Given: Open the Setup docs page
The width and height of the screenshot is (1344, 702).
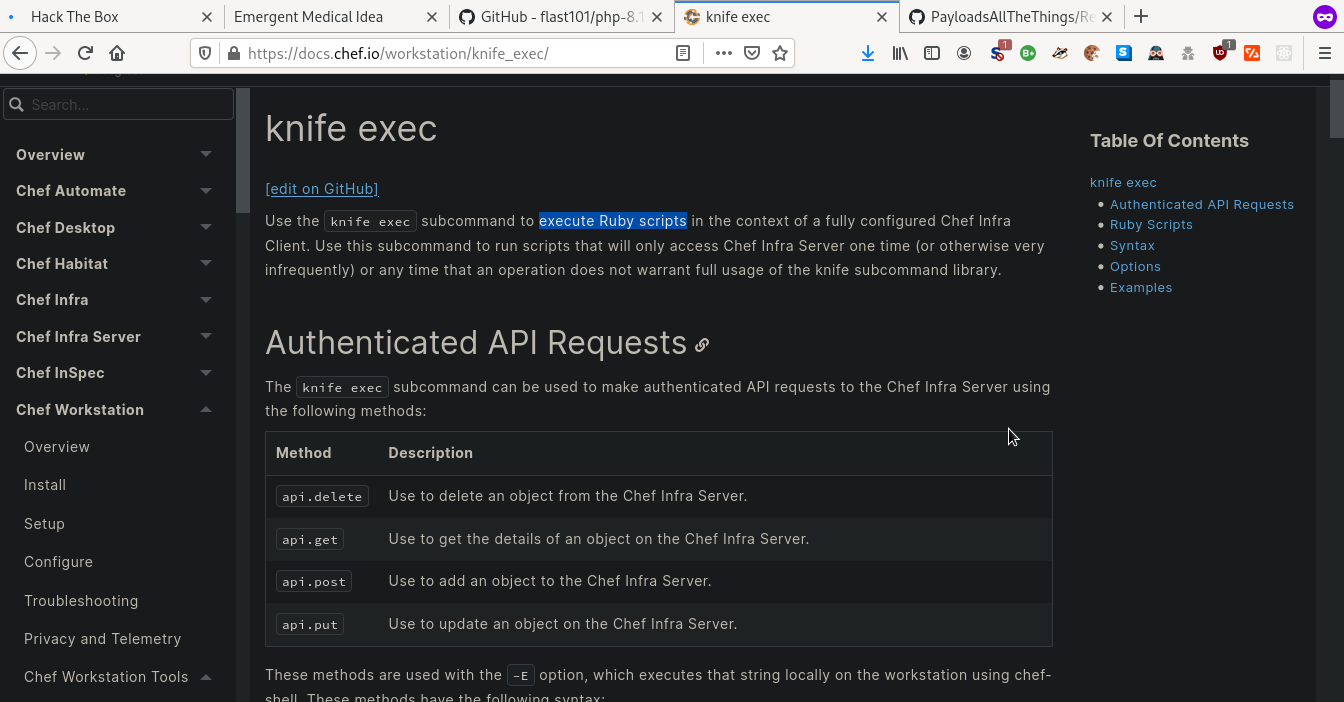Looking at the screenshot, I should coord(44,524).
